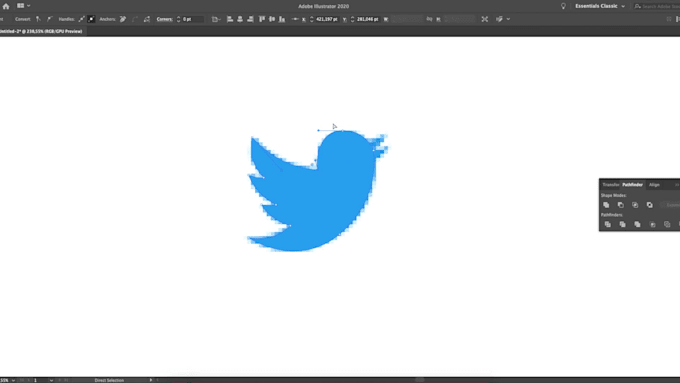Open Select Similar Objects options arrow
Viewport: 680px width, 383px height.
(x=508, y=19)
